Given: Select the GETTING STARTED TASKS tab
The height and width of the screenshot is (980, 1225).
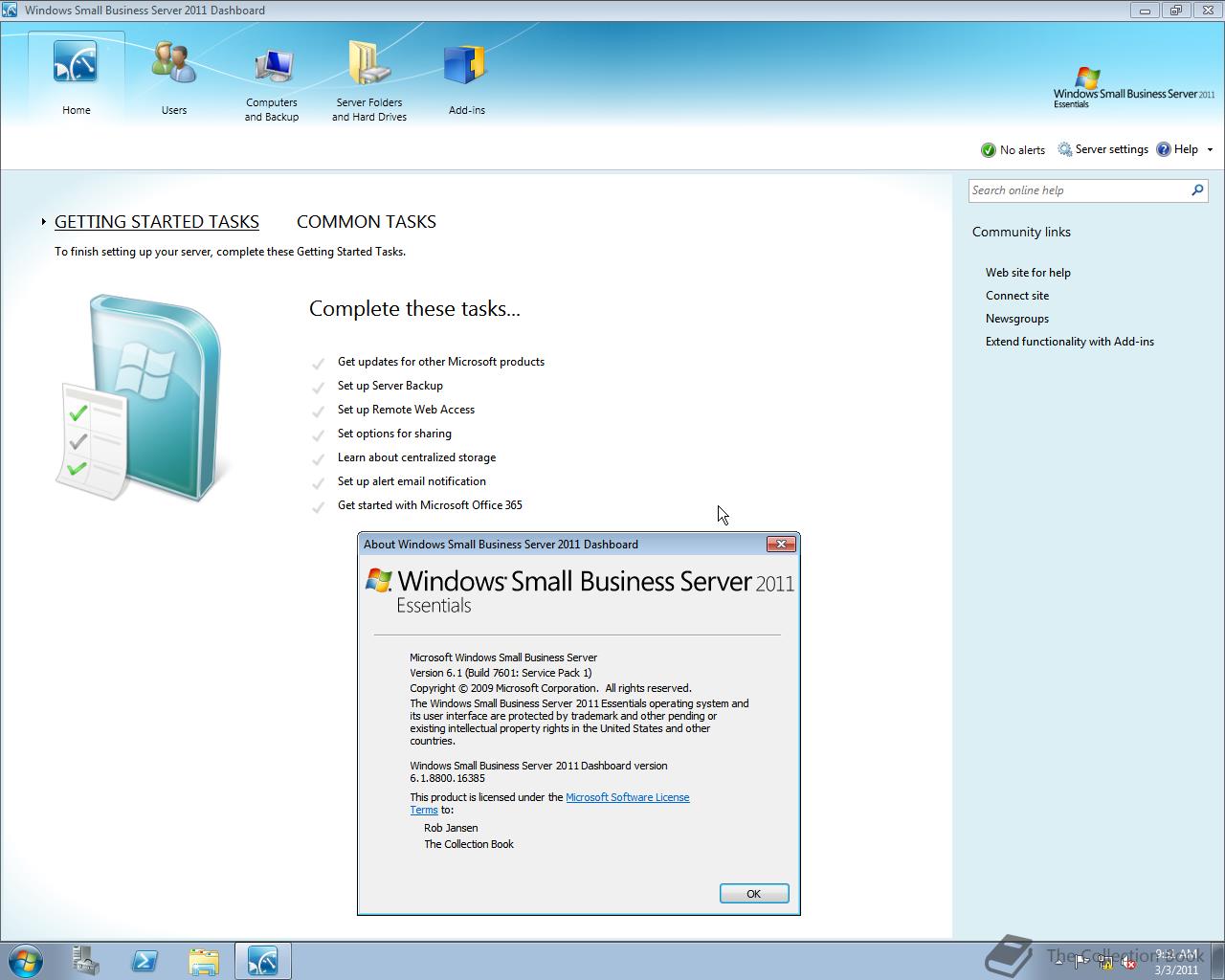Looking at the screenshot, I should click(156, 221).
